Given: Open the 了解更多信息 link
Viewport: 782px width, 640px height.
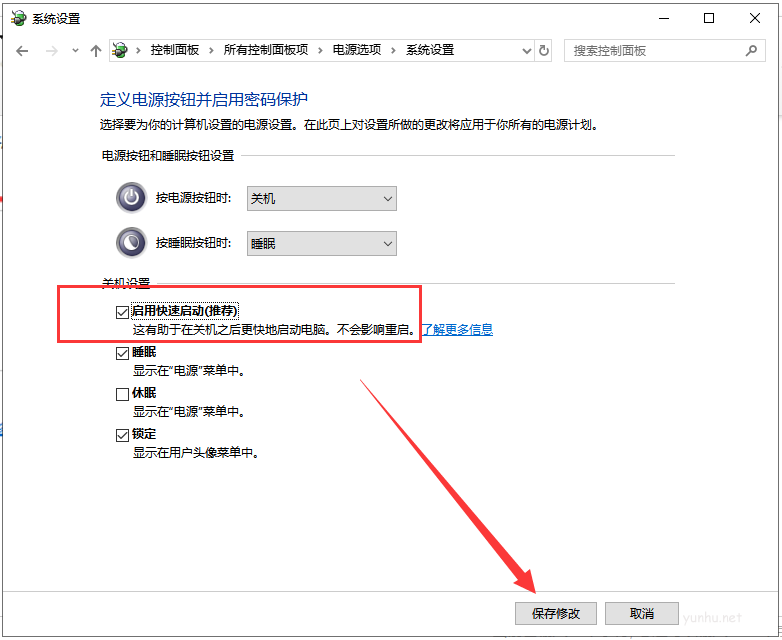Looking at the screenshot, I should point(457,329).
